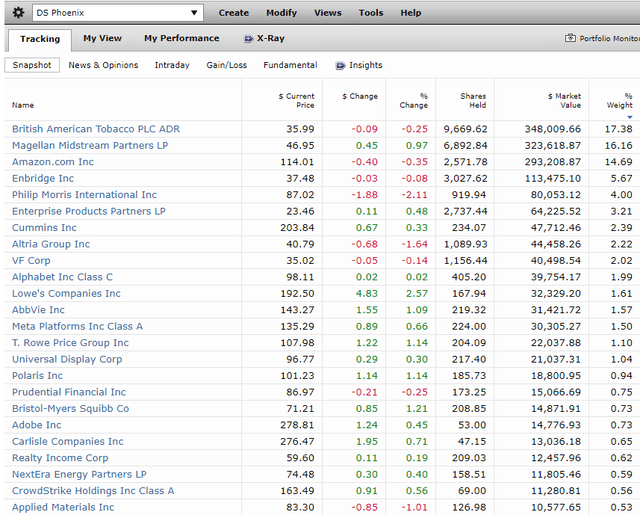Click the Portfolio Monitor icon
Viewport: 640px width, 515px height.
pos(570,39)
